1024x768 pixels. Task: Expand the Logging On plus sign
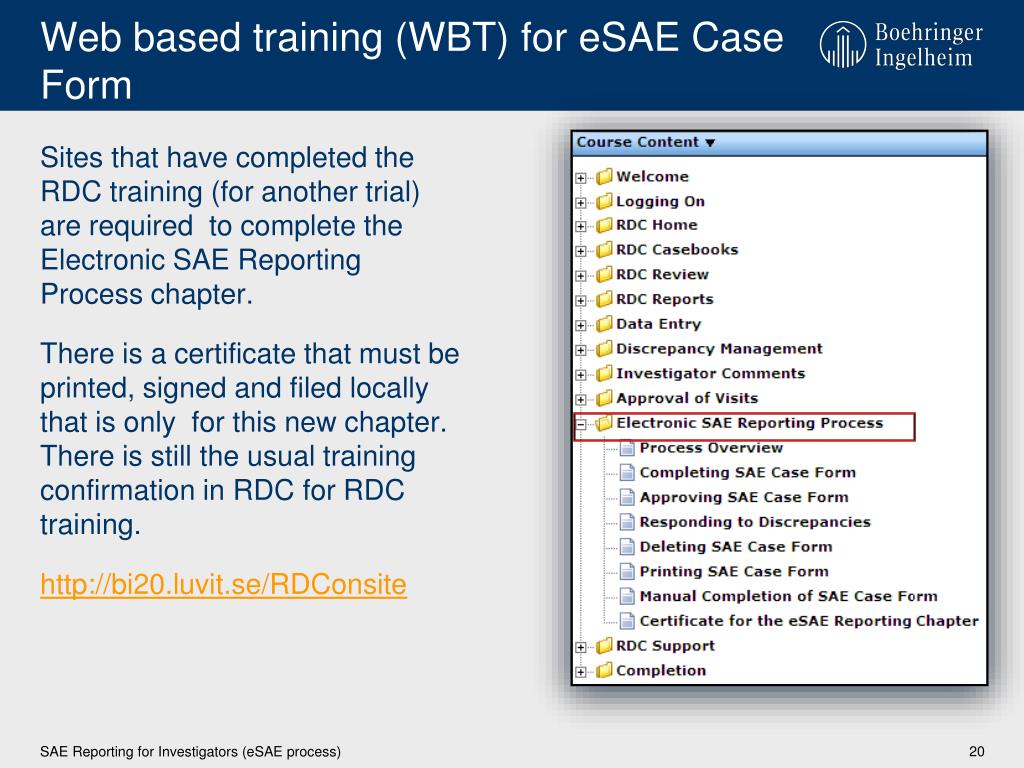coord(581,202)
